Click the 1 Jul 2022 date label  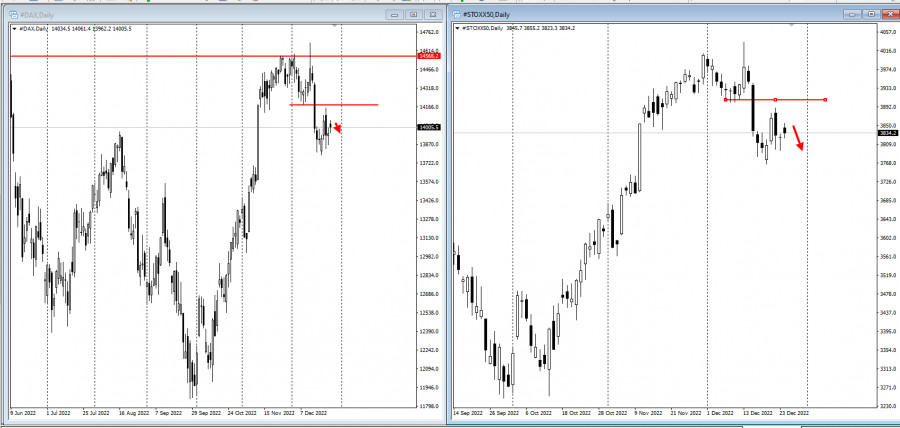(60, 413)
